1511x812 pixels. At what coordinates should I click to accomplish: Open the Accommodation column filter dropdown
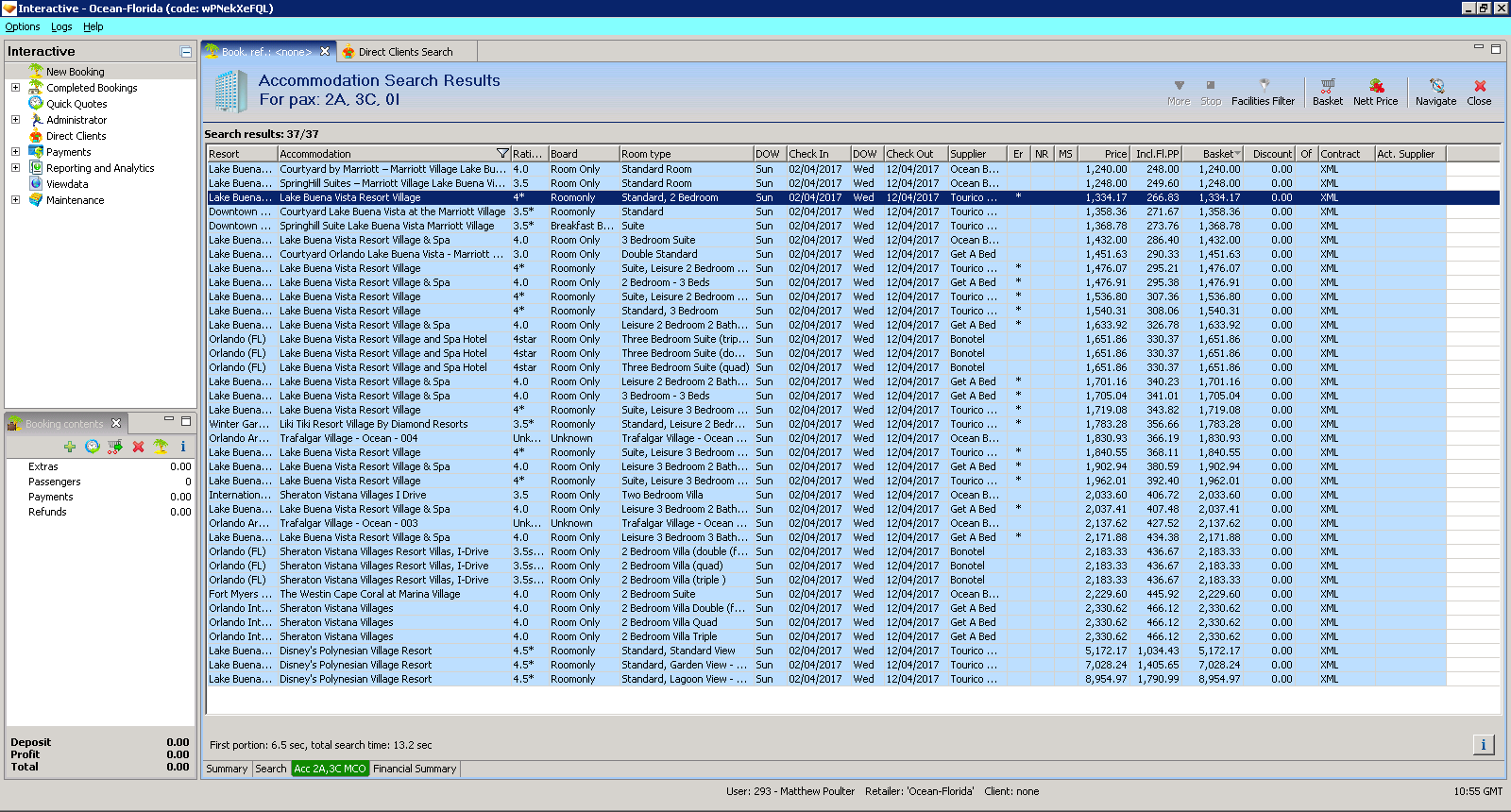tap(502, 153)
